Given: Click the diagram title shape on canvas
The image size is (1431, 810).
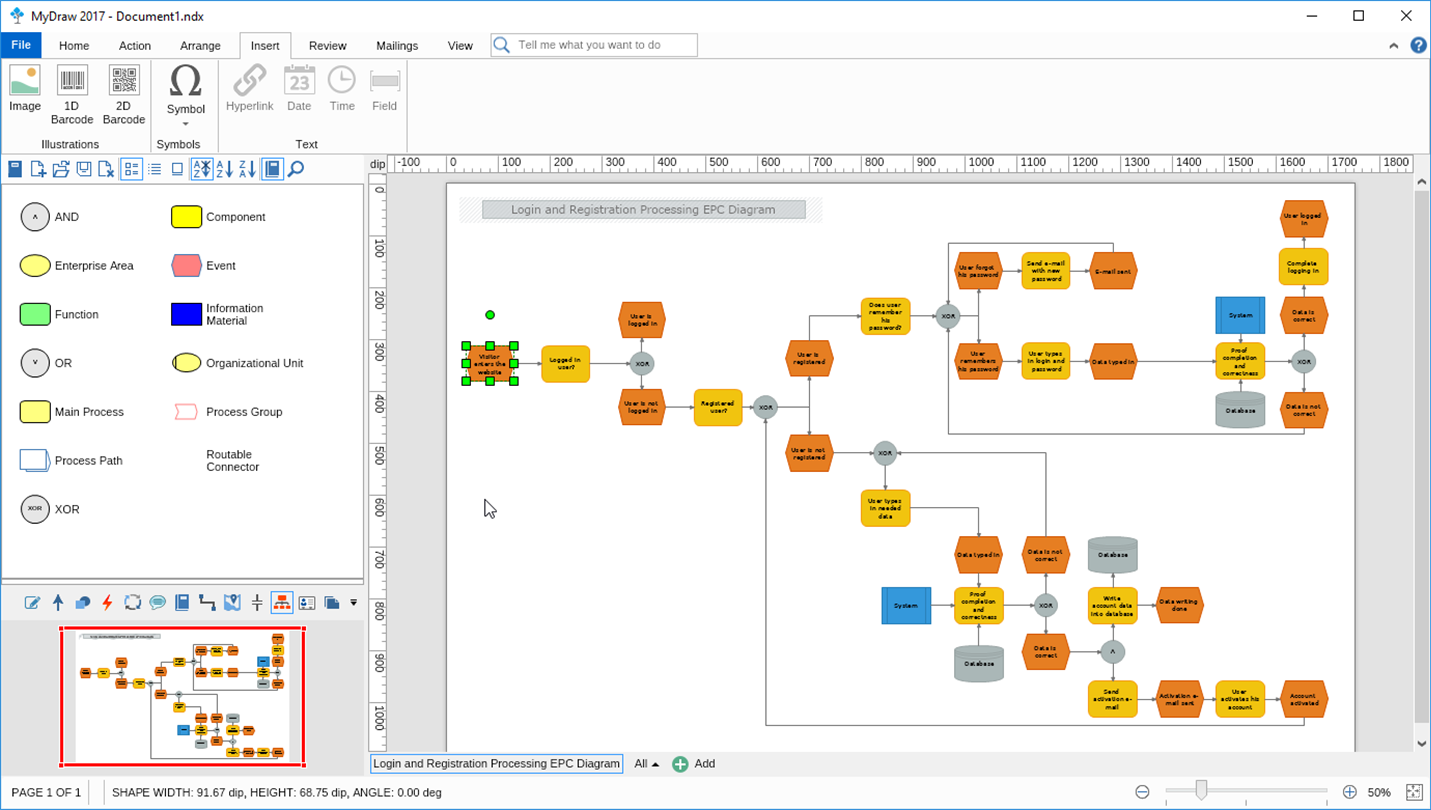Looking at the screenshot, I should (643, 210).
